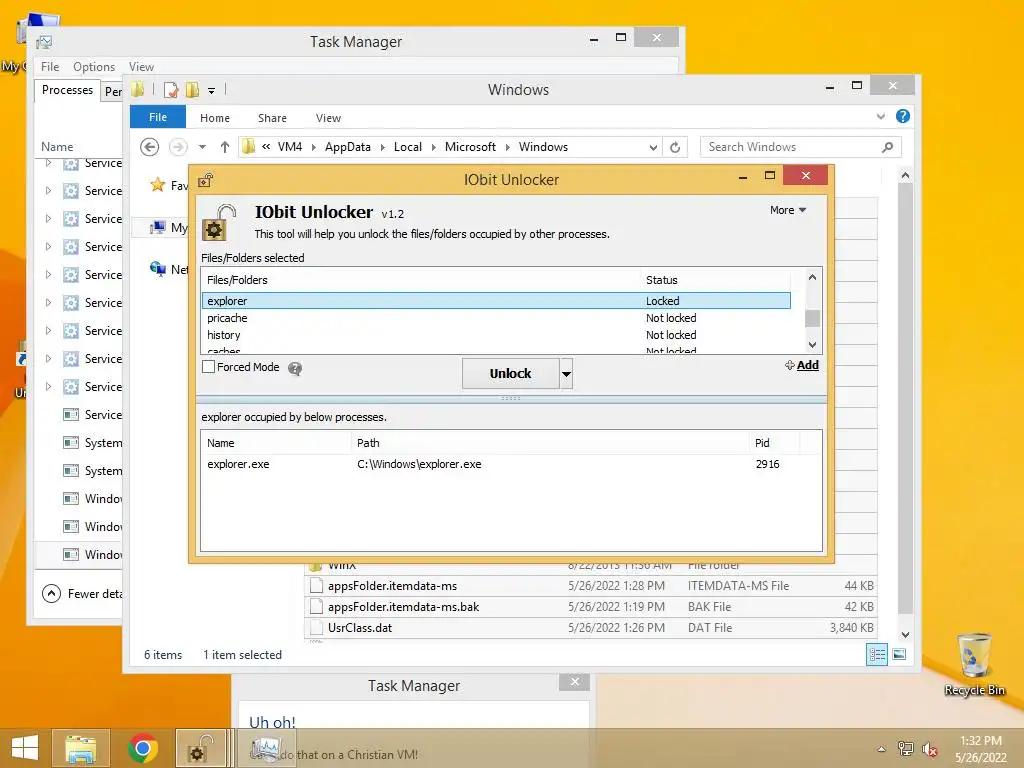This screenshot has width=1024, height=768.
Task: Open the Options menu in Task Manager
Action: pyautogui.click(x=94, y=67)
